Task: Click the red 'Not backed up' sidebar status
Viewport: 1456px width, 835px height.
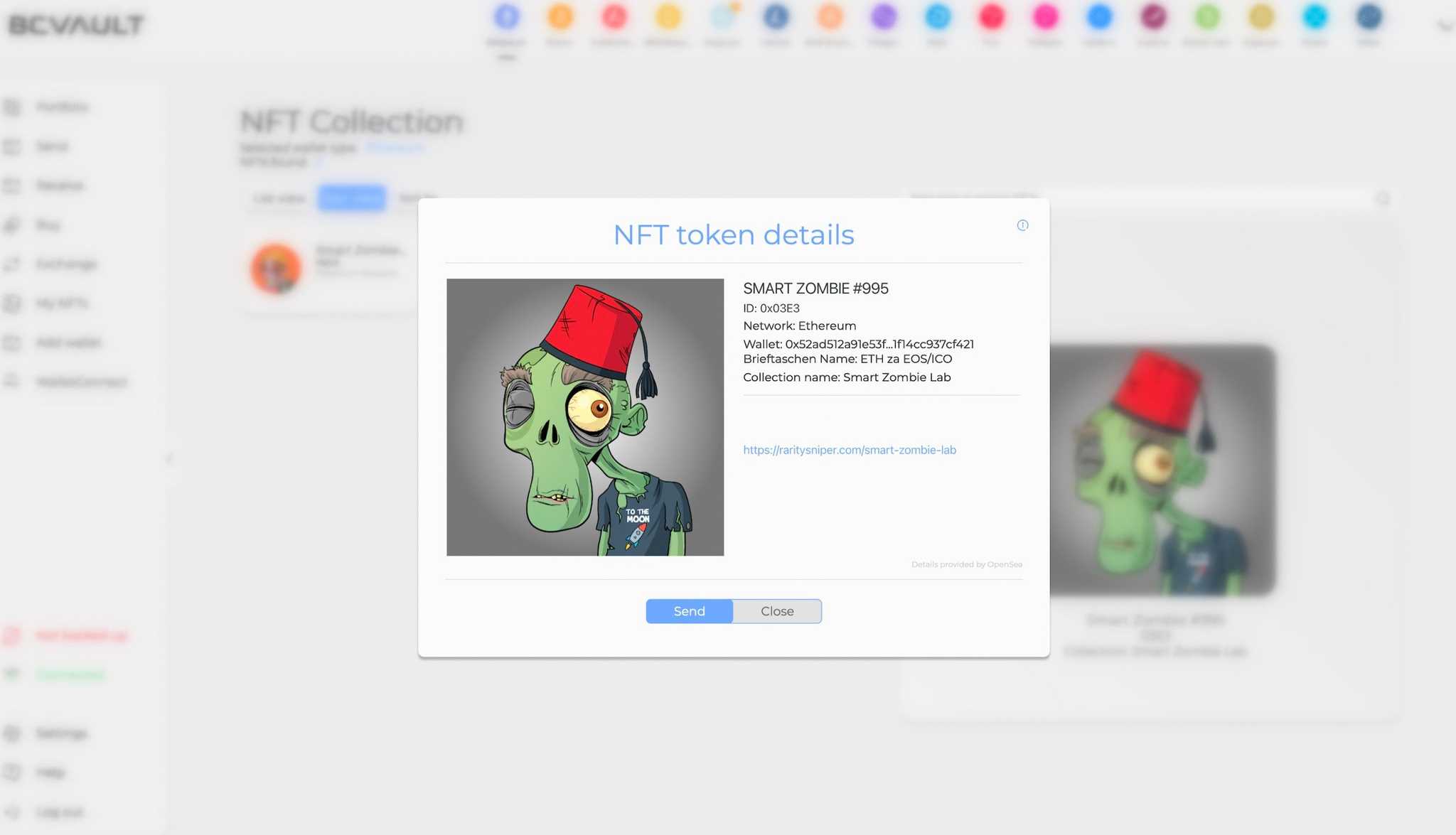Action: pos(81,635)
